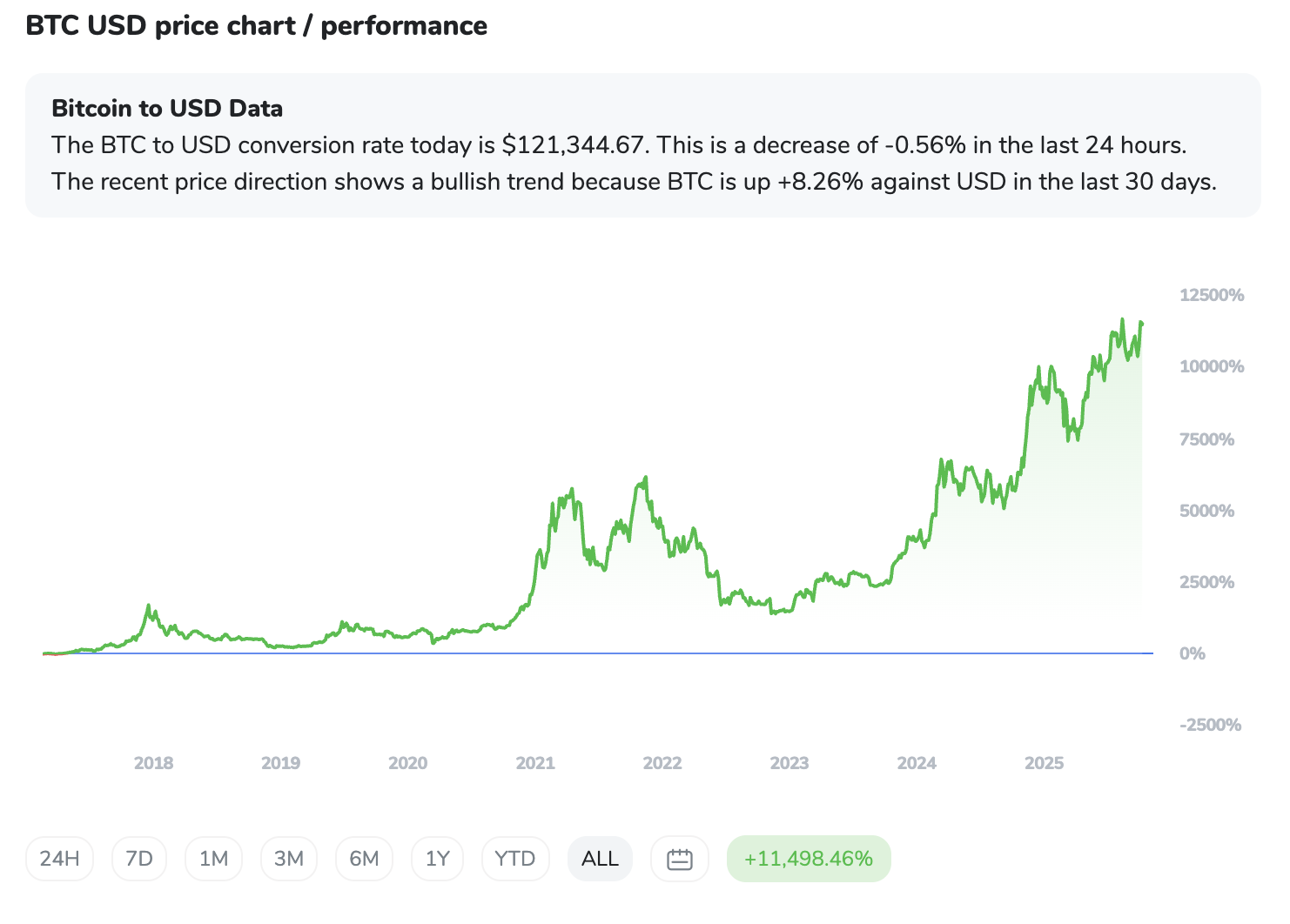Click the Bitcoin to USD Data heading

[167, 109]
